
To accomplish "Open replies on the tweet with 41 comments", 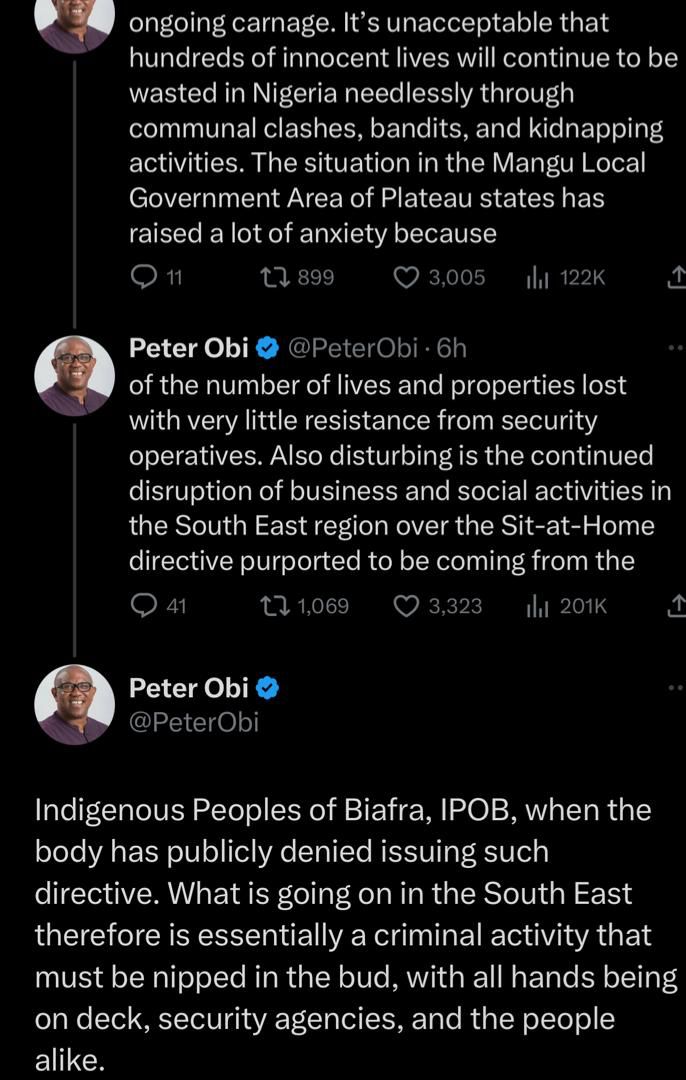I will 145,605.
